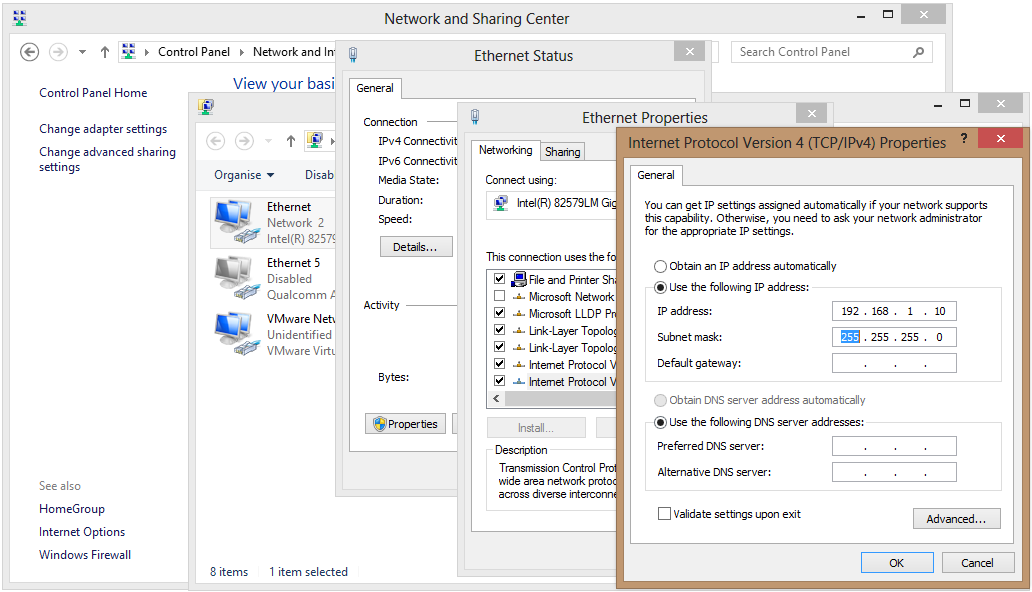Cancel the IPv4 Properties dialog
Viewport: 1032px width, 592px height.
(977, 563)
